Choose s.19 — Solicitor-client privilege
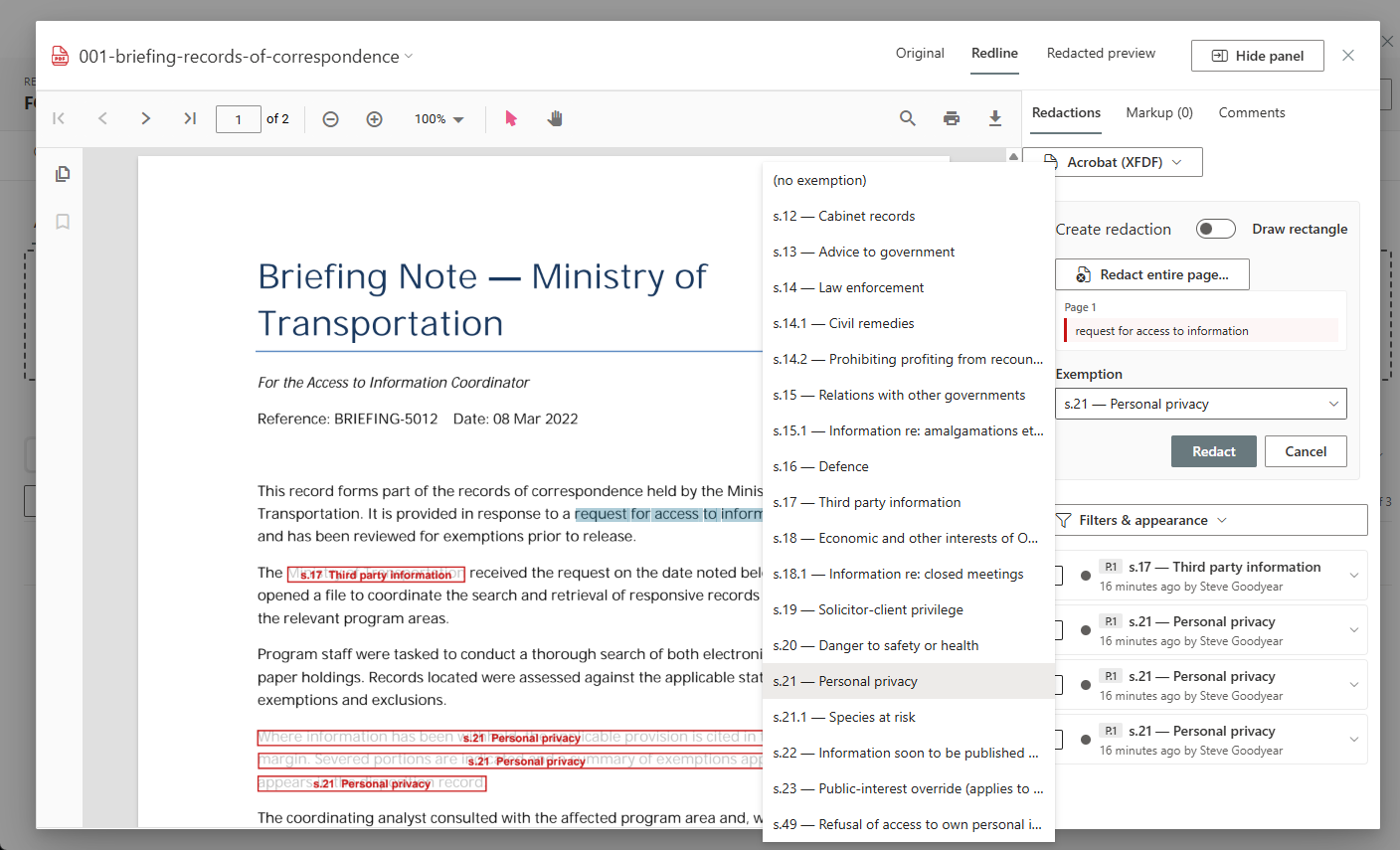 pyautogui.click(x=909, y=609)
